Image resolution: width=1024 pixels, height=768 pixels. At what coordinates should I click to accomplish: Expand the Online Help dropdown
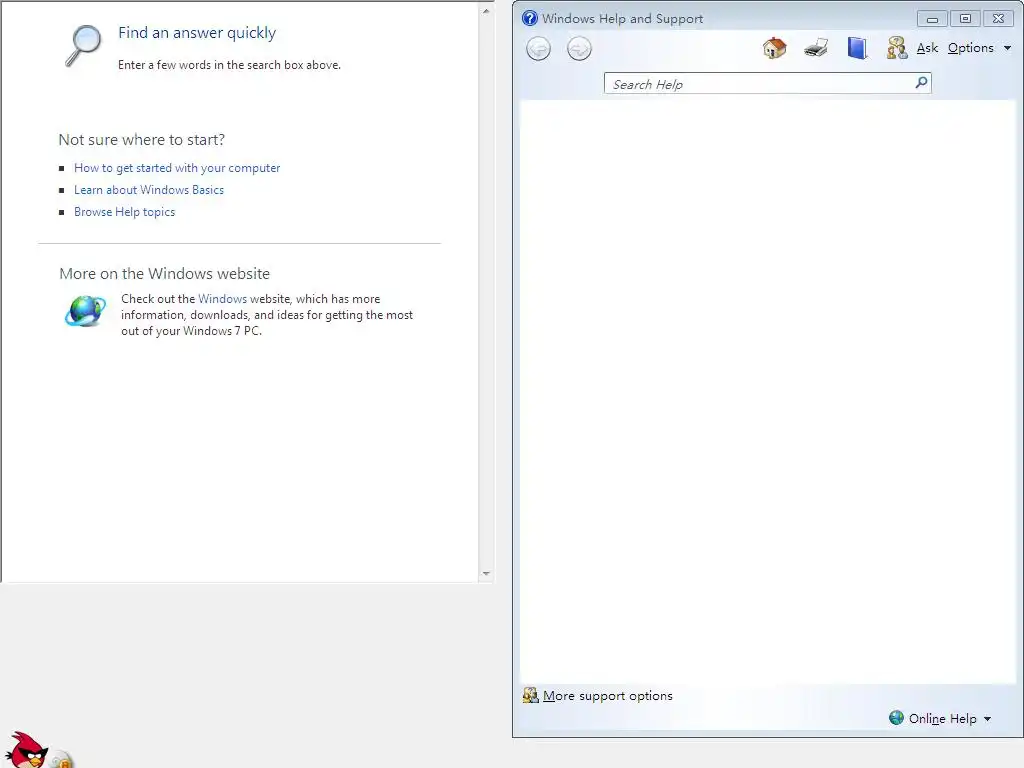(x=950, y=719)
